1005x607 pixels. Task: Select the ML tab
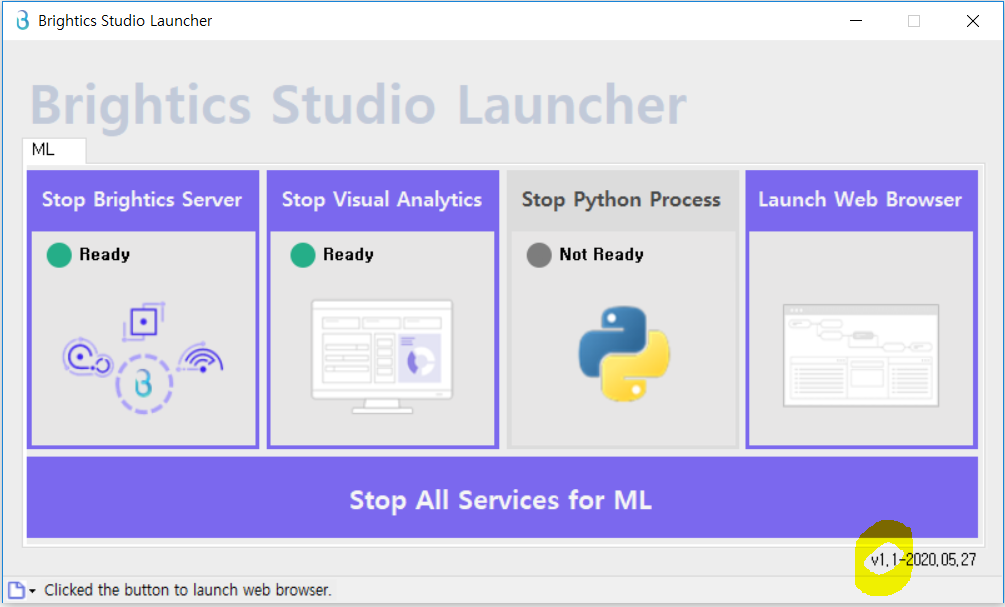pyautogui.click(x=54, y=150)
